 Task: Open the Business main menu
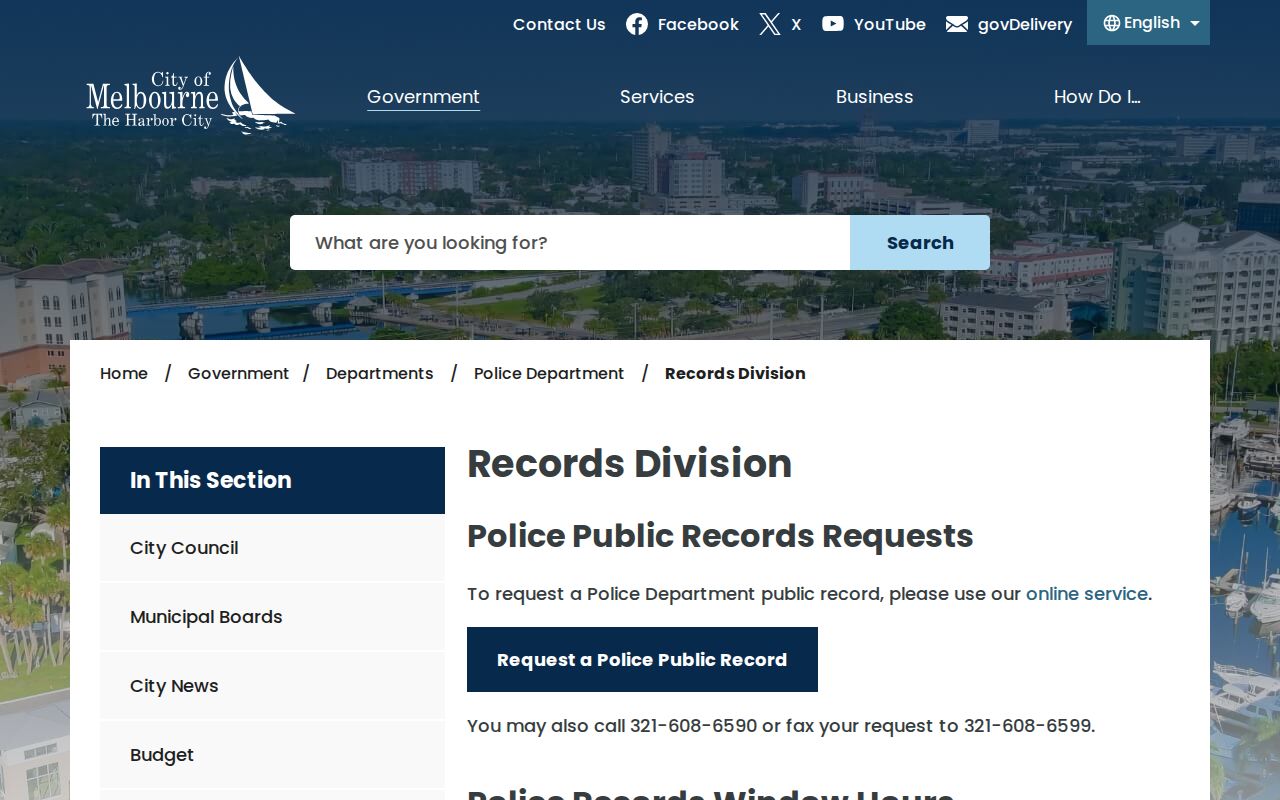pos(874,97)
